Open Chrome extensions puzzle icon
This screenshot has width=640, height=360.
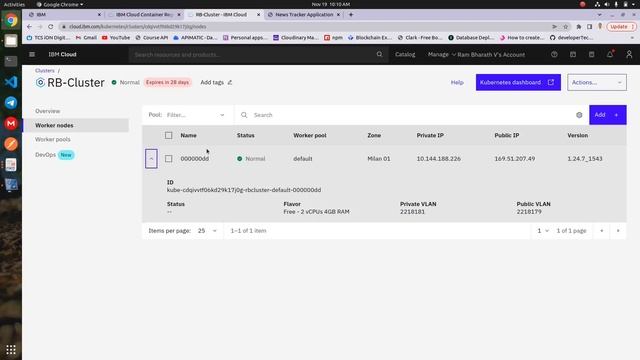579,27
